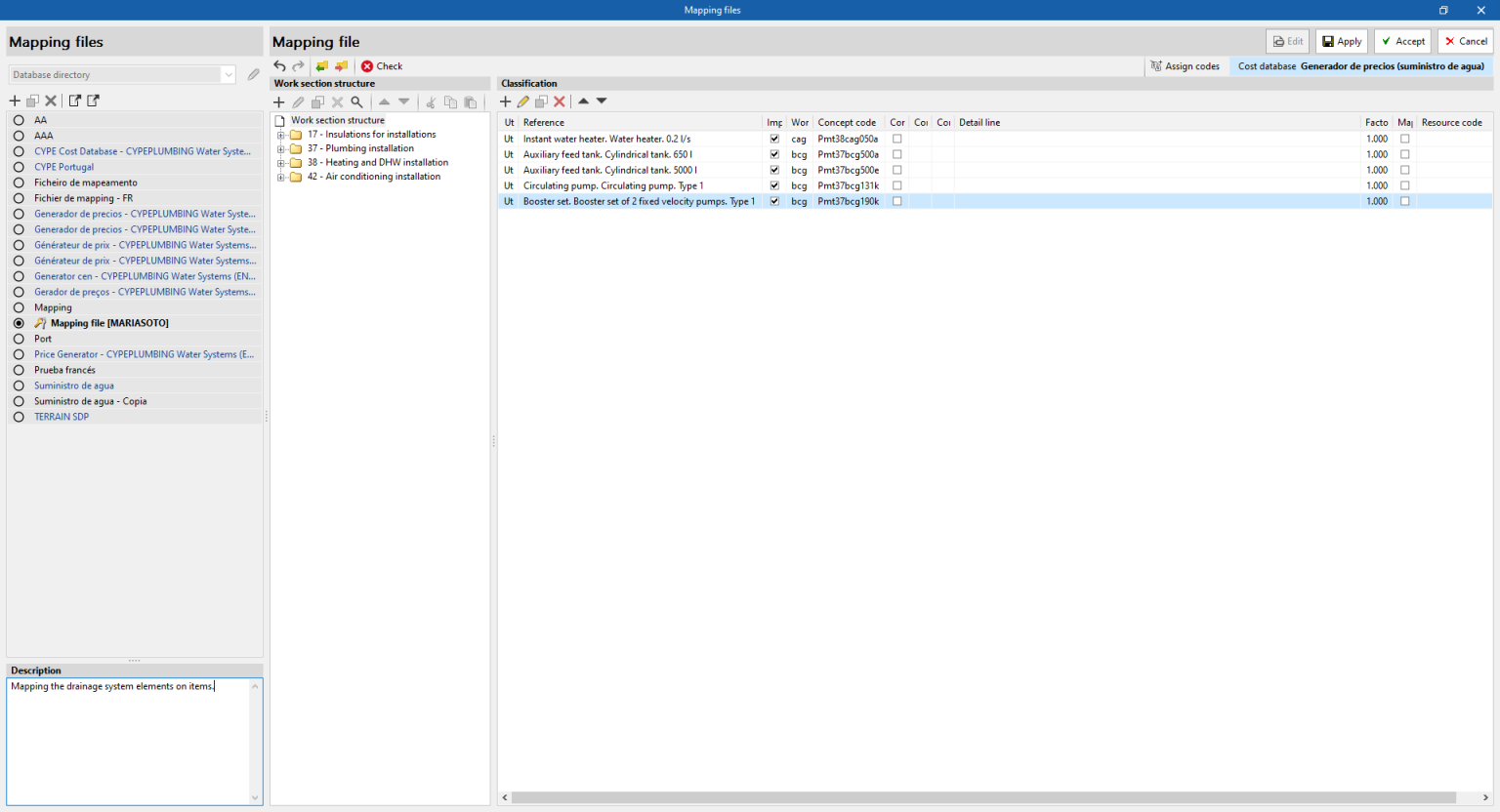Select the Pmt38cag050a concept code cell
This screenshot has width=1500, height=812.
pyautogui.click(x=849, y=139)
